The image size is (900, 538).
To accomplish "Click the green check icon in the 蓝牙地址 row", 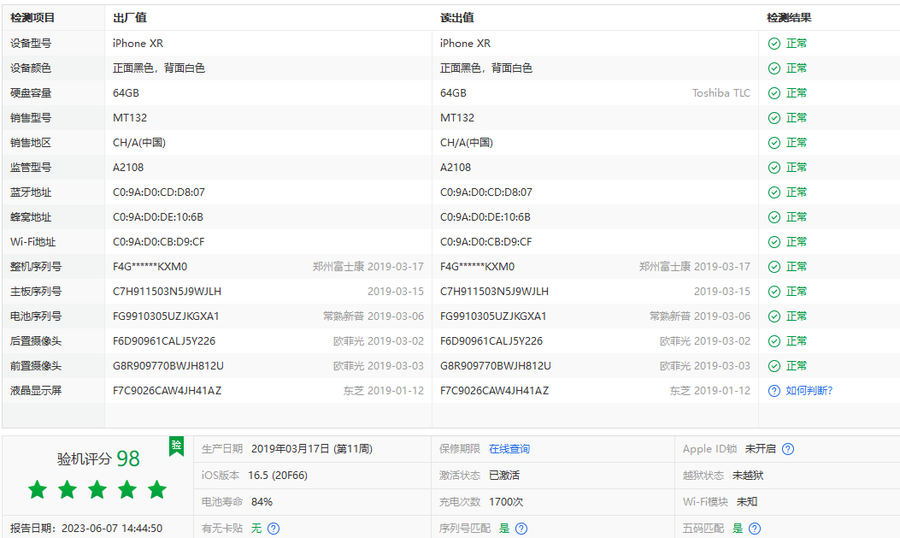I will pos(774,192).
